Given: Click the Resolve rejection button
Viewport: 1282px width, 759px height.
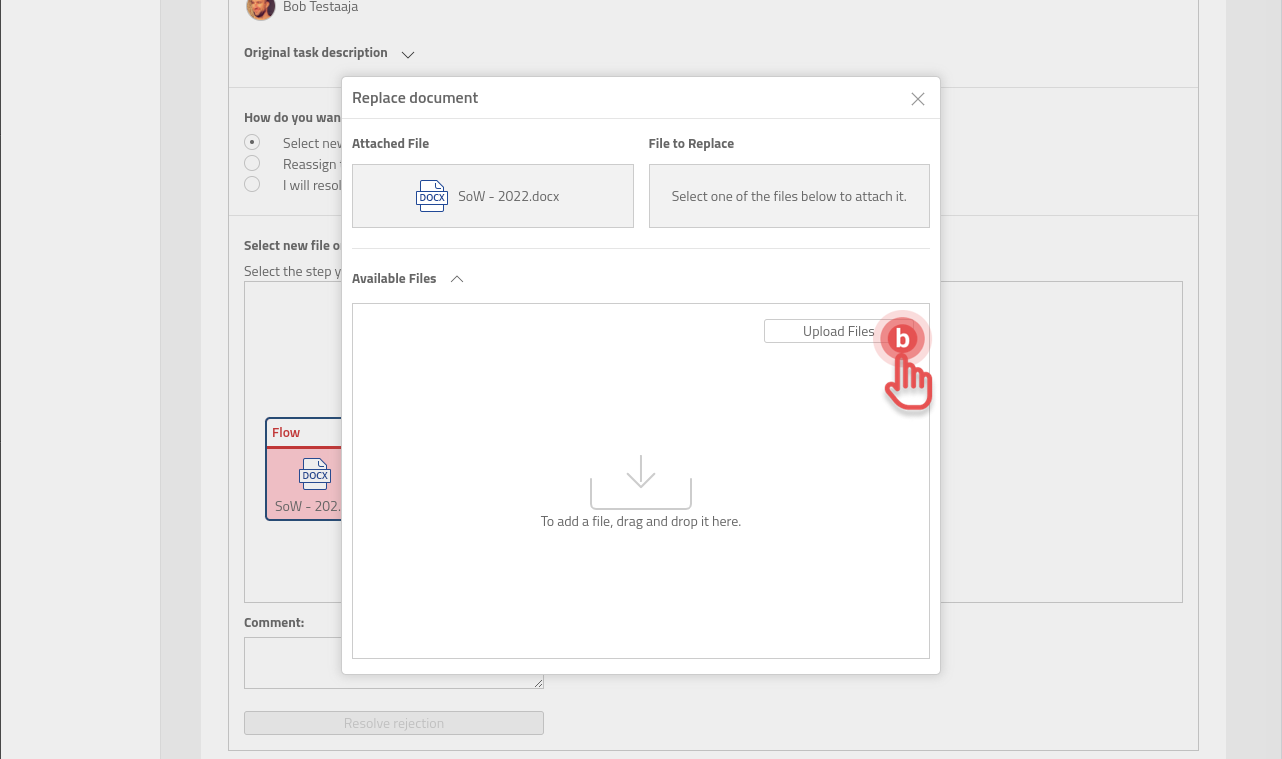Looking at the screenshot, I should pyautogui.click(x=393, y=722).
